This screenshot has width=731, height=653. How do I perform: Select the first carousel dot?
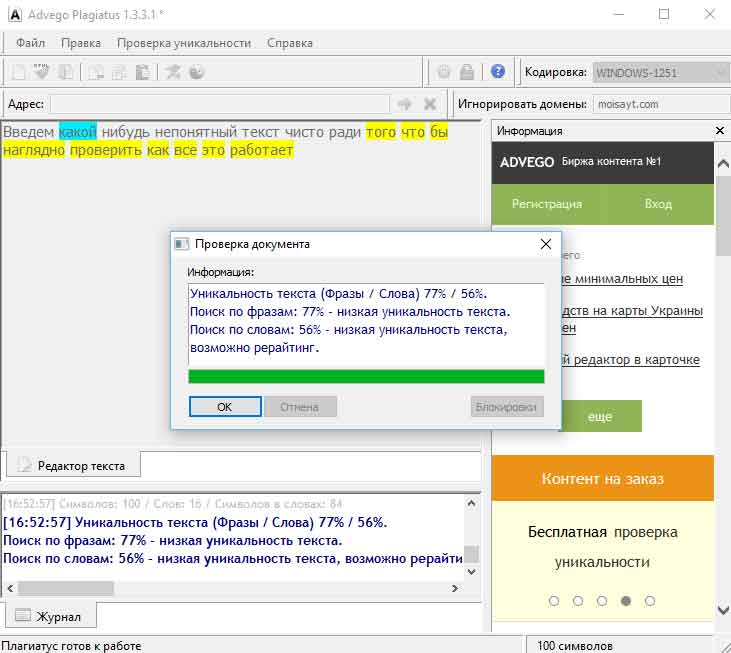554,601
